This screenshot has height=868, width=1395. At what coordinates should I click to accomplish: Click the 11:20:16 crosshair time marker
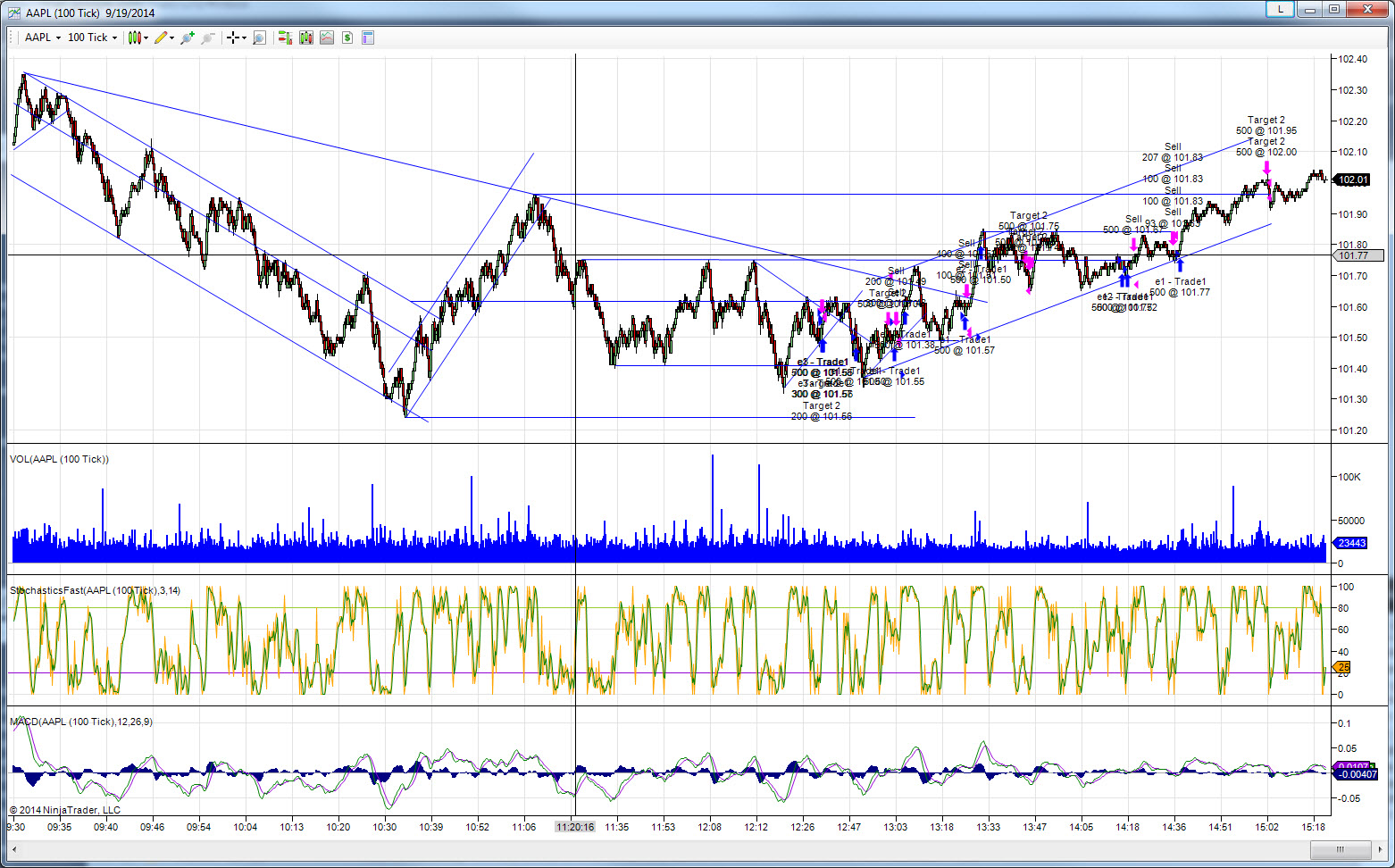click(x=575, y=827)
